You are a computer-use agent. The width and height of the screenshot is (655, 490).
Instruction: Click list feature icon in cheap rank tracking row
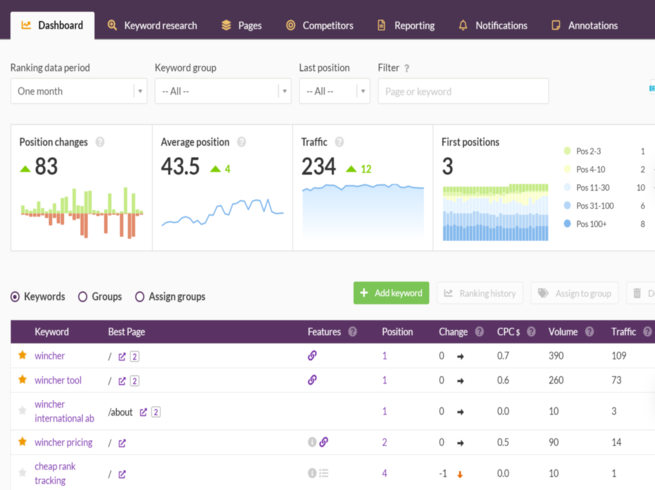(324, 473)
